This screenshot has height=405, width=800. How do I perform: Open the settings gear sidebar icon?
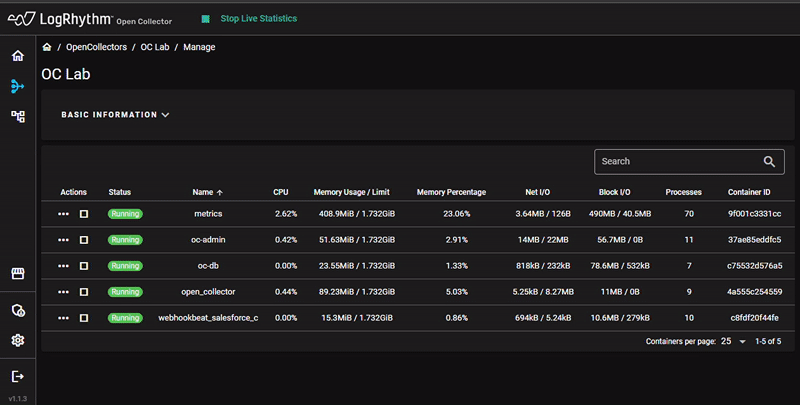(x=17, y=340)
